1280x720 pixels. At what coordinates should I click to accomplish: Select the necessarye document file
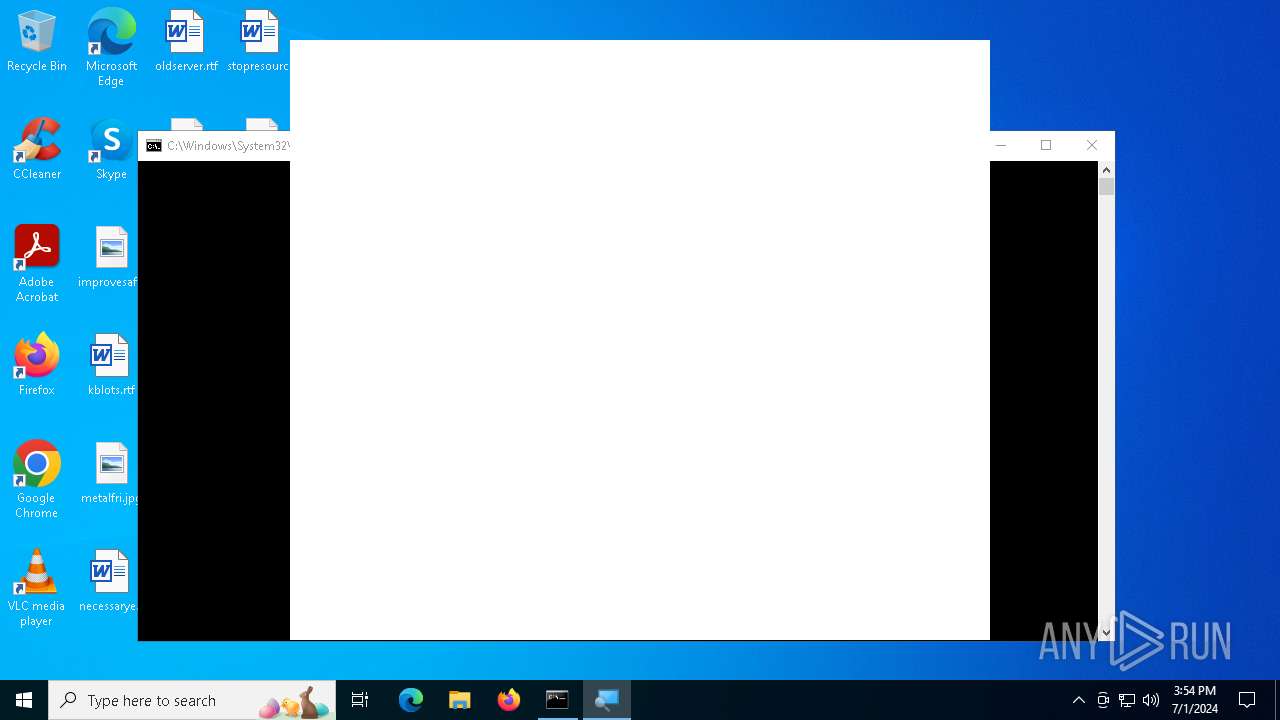(108, 581)
